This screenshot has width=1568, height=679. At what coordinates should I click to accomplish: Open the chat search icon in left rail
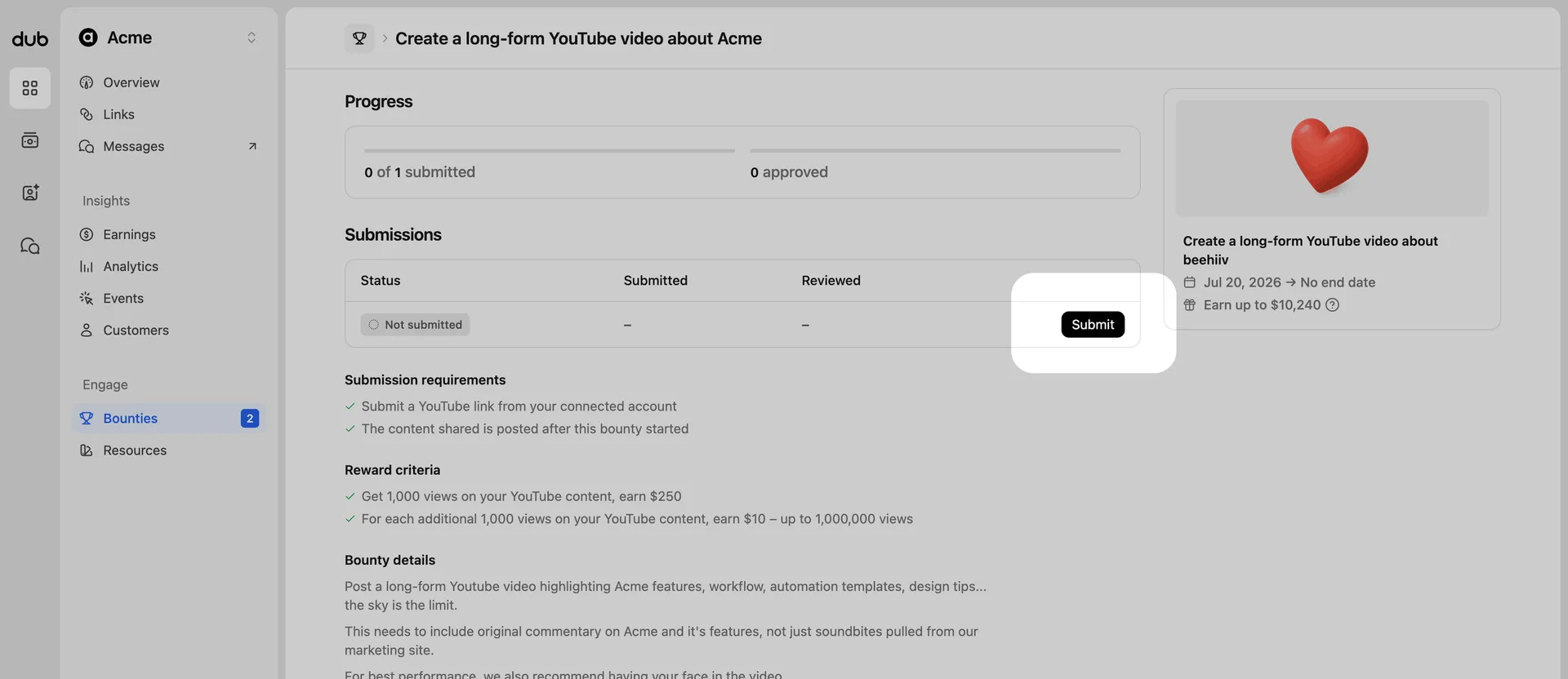(x=30, y=246)
